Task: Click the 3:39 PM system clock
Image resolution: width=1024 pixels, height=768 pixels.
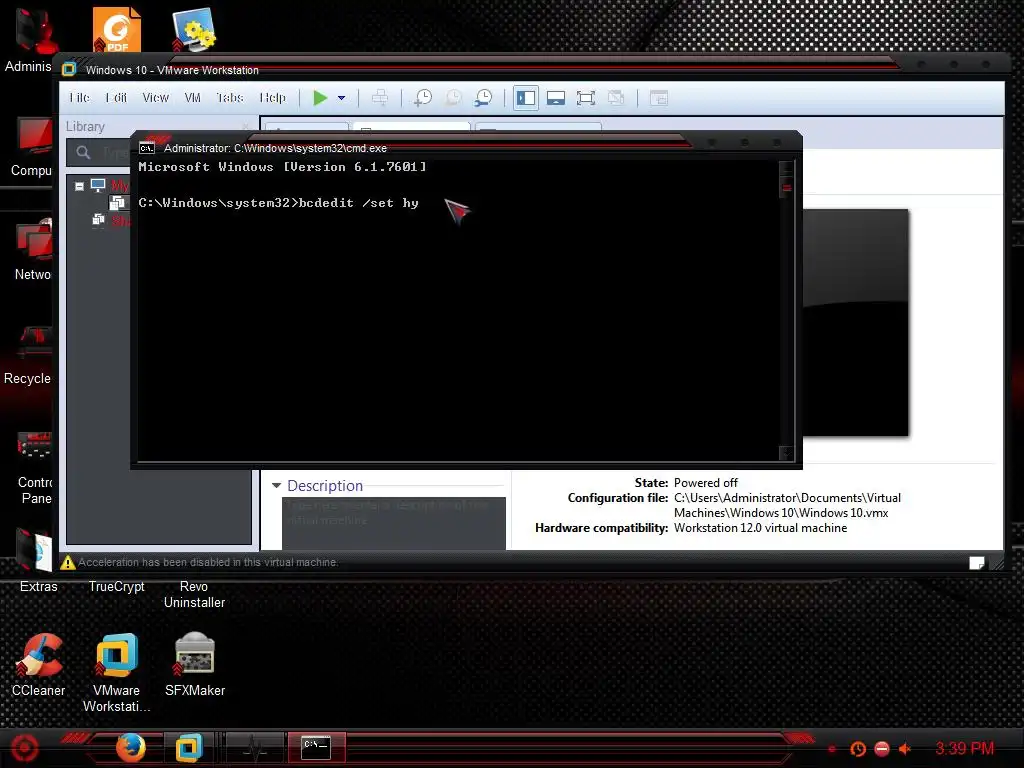Action: [x=965, y=748]
